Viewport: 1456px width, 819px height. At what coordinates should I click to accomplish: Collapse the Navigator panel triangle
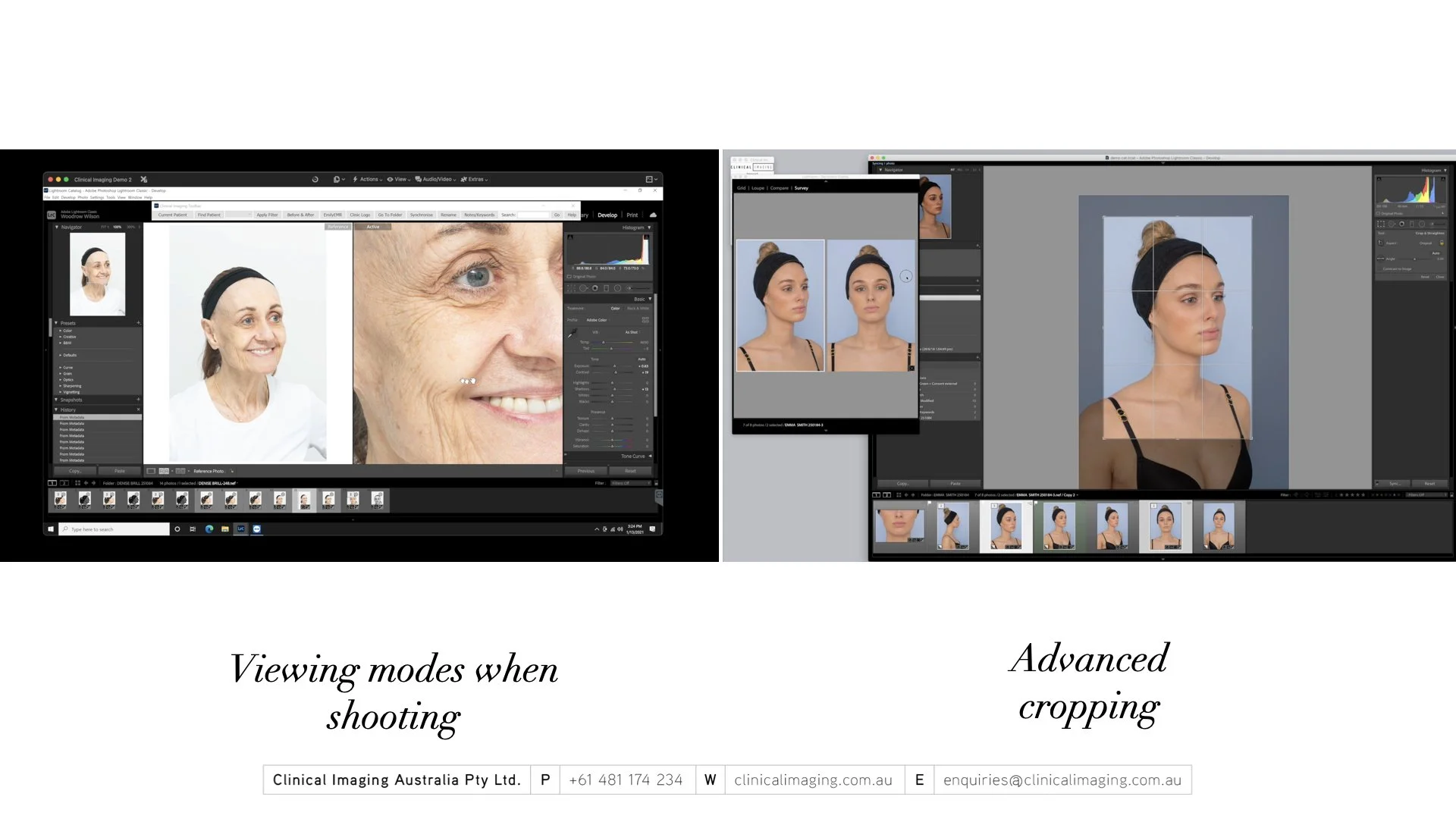click(x=56, y=227)
